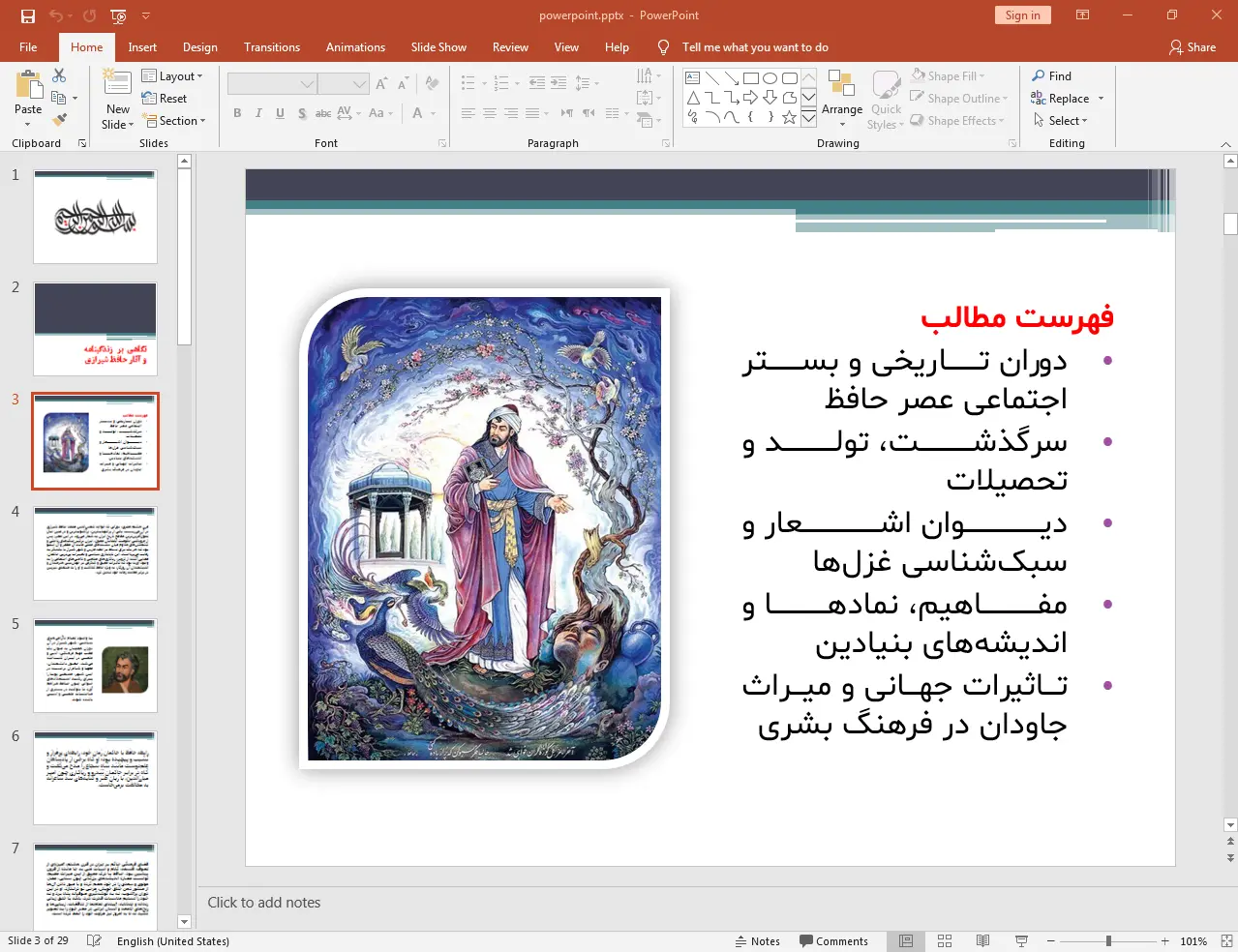Click the zoom in plus button
The height and width of the screenshot is (952, 1238).
(1165, 941)
